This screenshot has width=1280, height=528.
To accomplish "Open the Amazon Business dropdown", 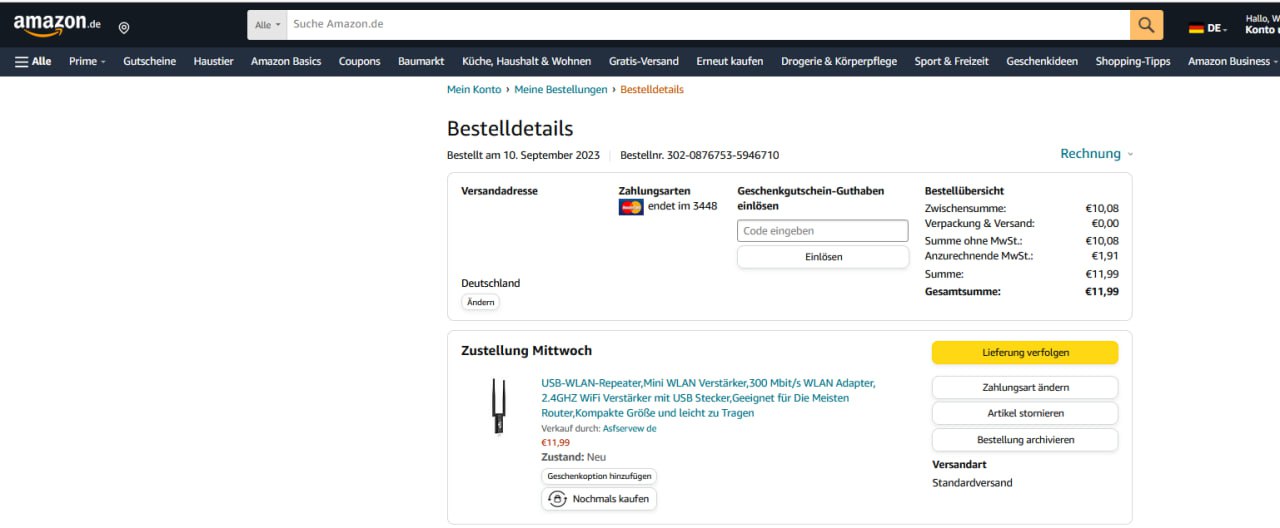I will [x=1232, y=61].
